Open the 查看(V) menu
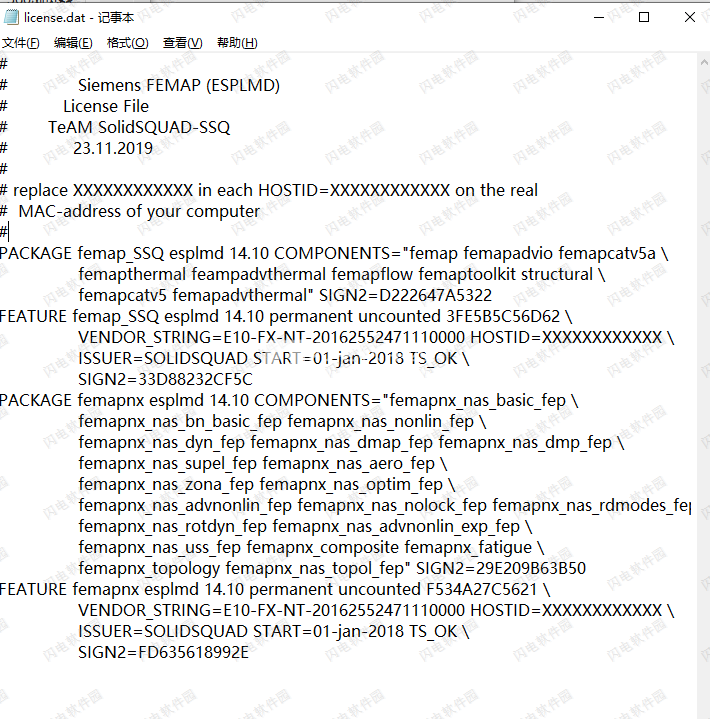Screen dimensions: 710x719 click(183, 43)
